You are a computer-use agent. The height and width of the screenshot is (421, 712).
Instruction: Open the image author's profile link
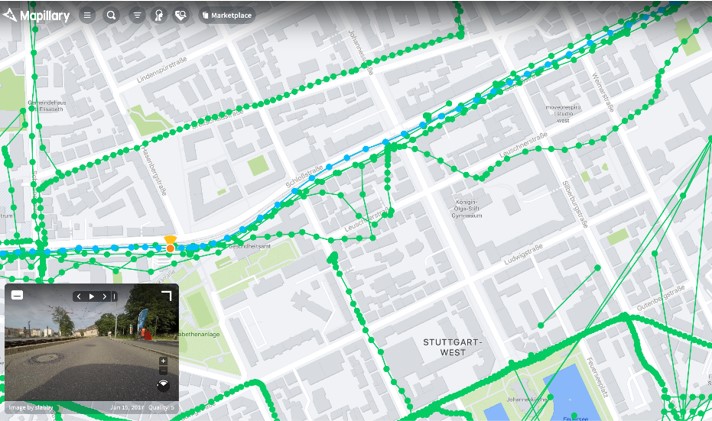click(x=45, y=407)
